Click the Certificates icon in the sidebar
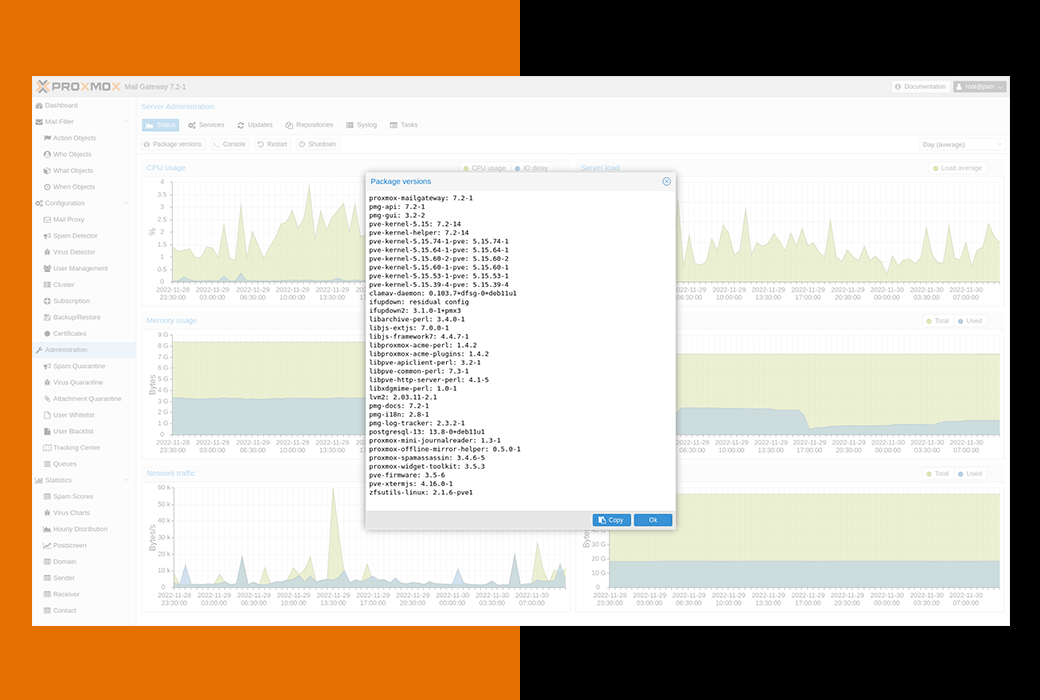1040x700 pixels. (x=47, y=334)
